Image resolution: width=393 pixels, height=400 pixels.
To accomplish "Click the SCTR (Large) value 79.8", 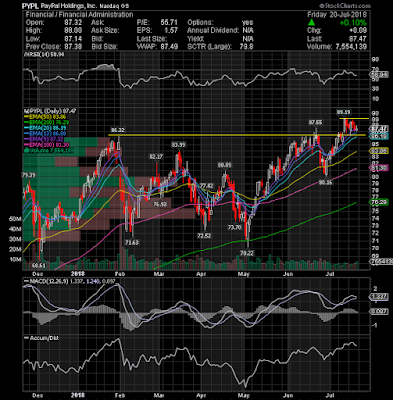I will [246, 47].
